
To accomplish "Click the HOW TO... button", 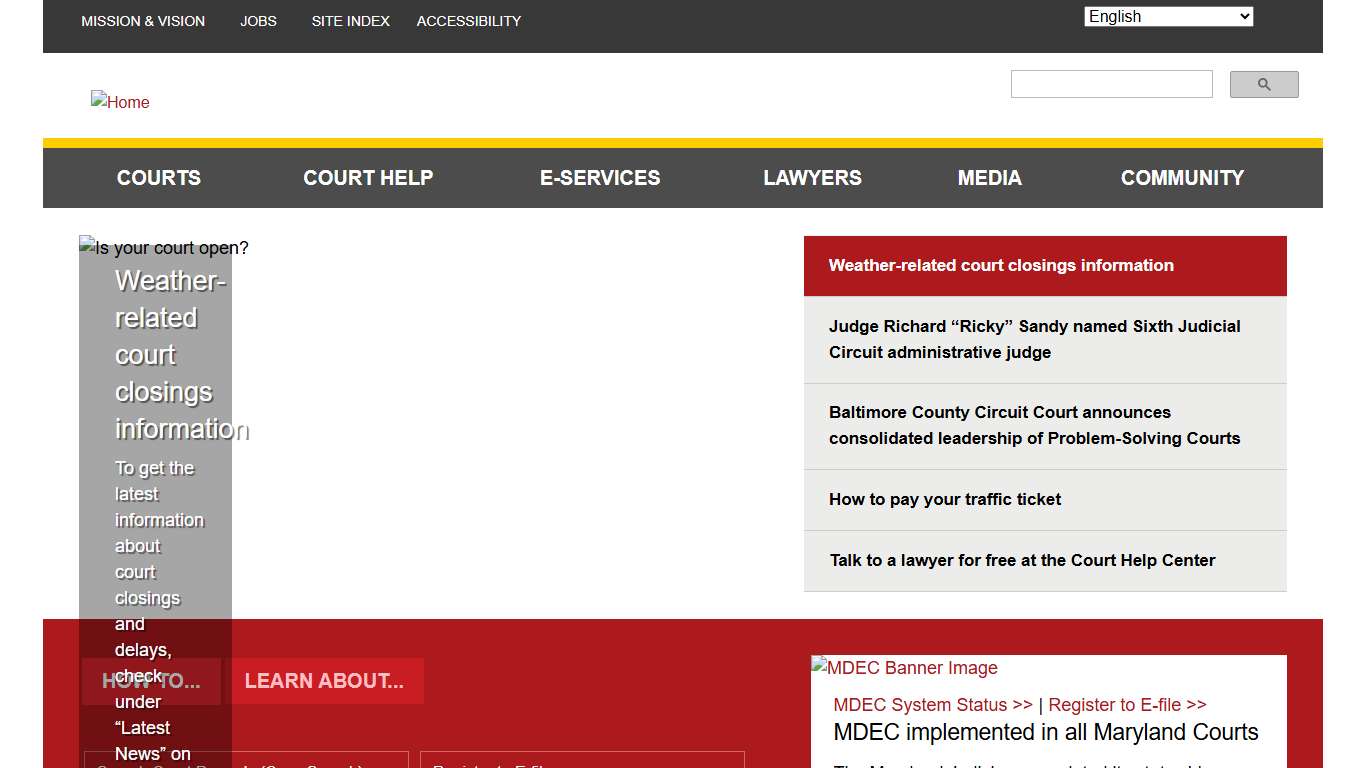I will click(x=151, y=681).
